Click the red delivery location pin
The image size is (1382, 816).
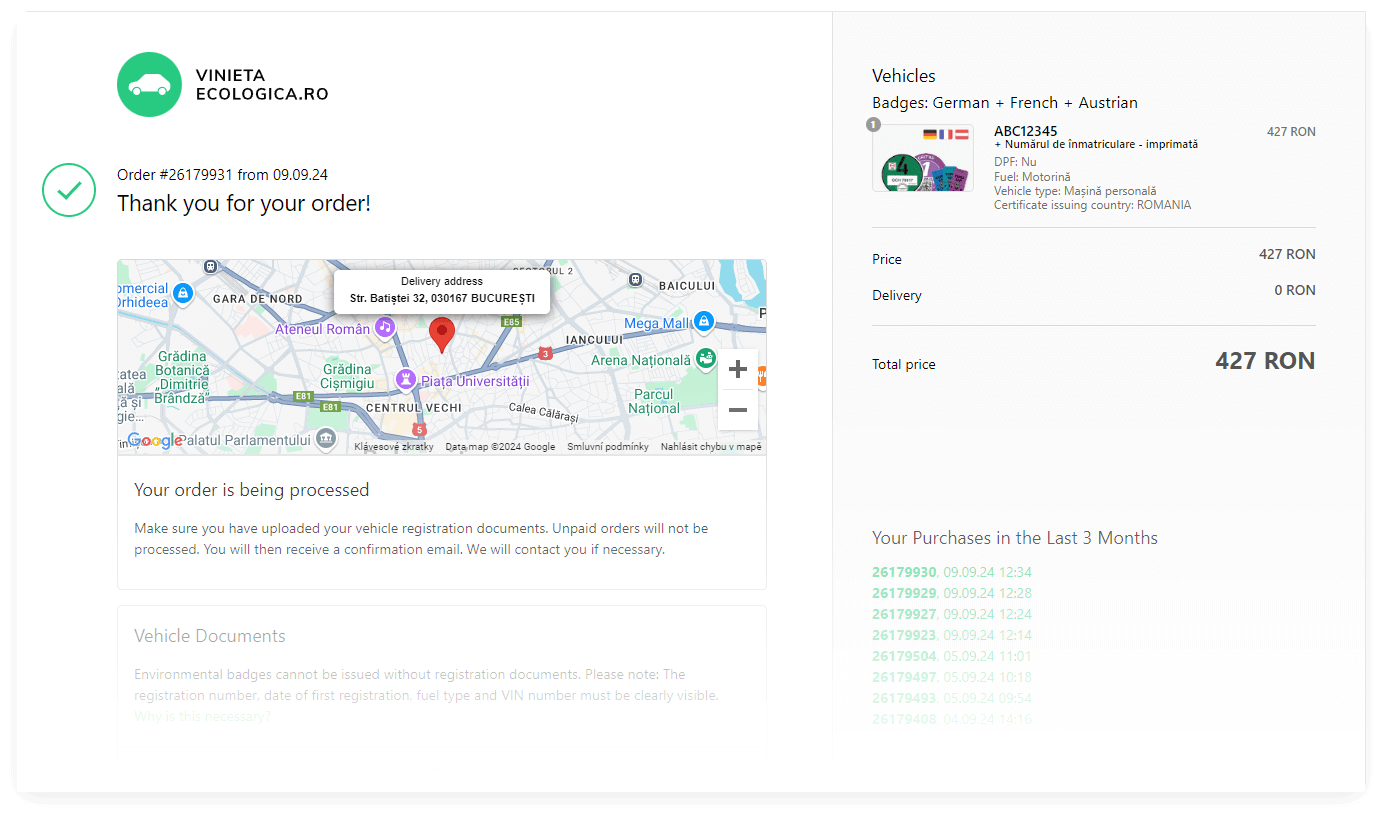coord(441,333)
